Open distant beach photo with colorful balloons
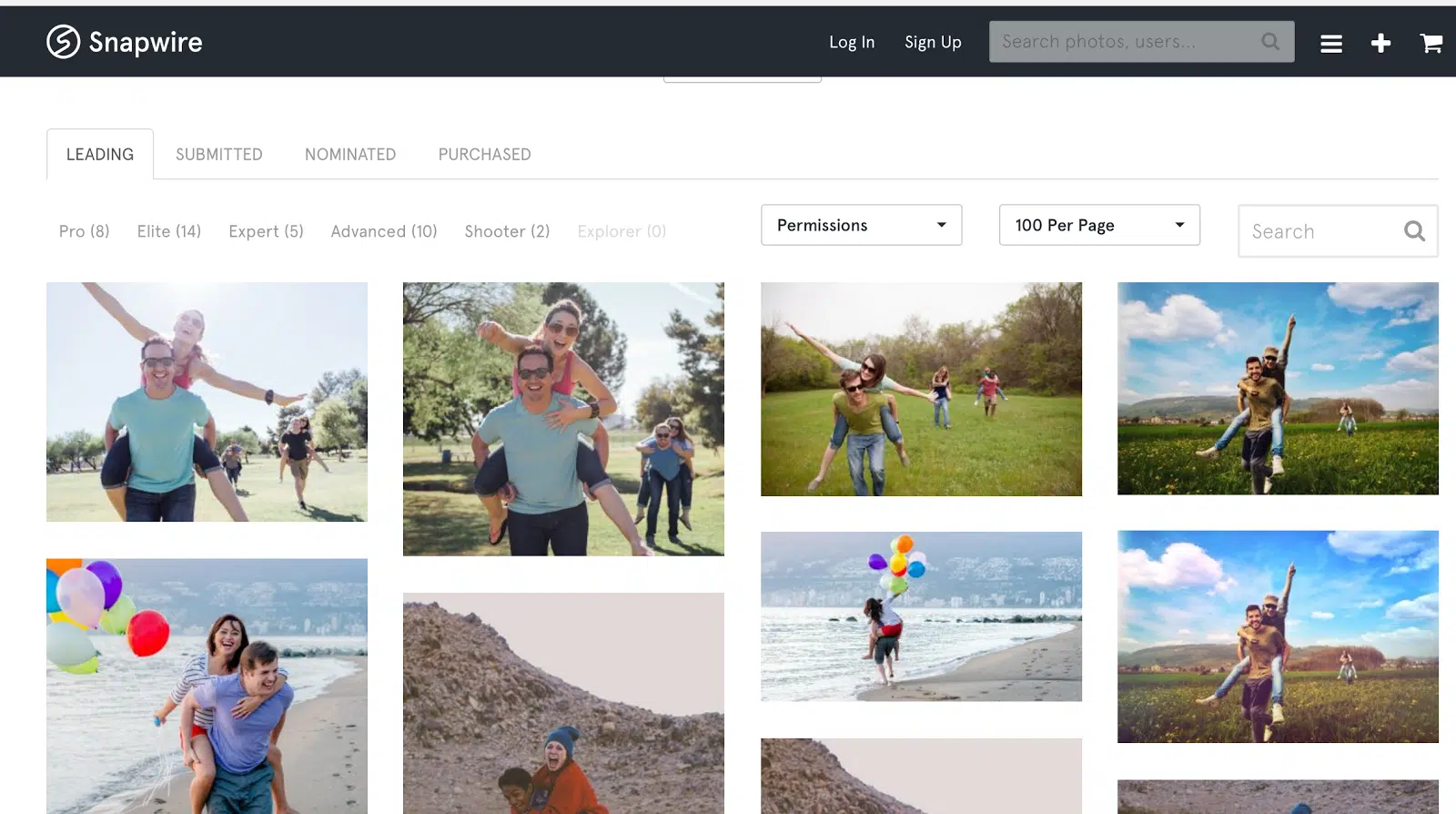This screenshot has width=1456, height=814. [x=921, y=616]
